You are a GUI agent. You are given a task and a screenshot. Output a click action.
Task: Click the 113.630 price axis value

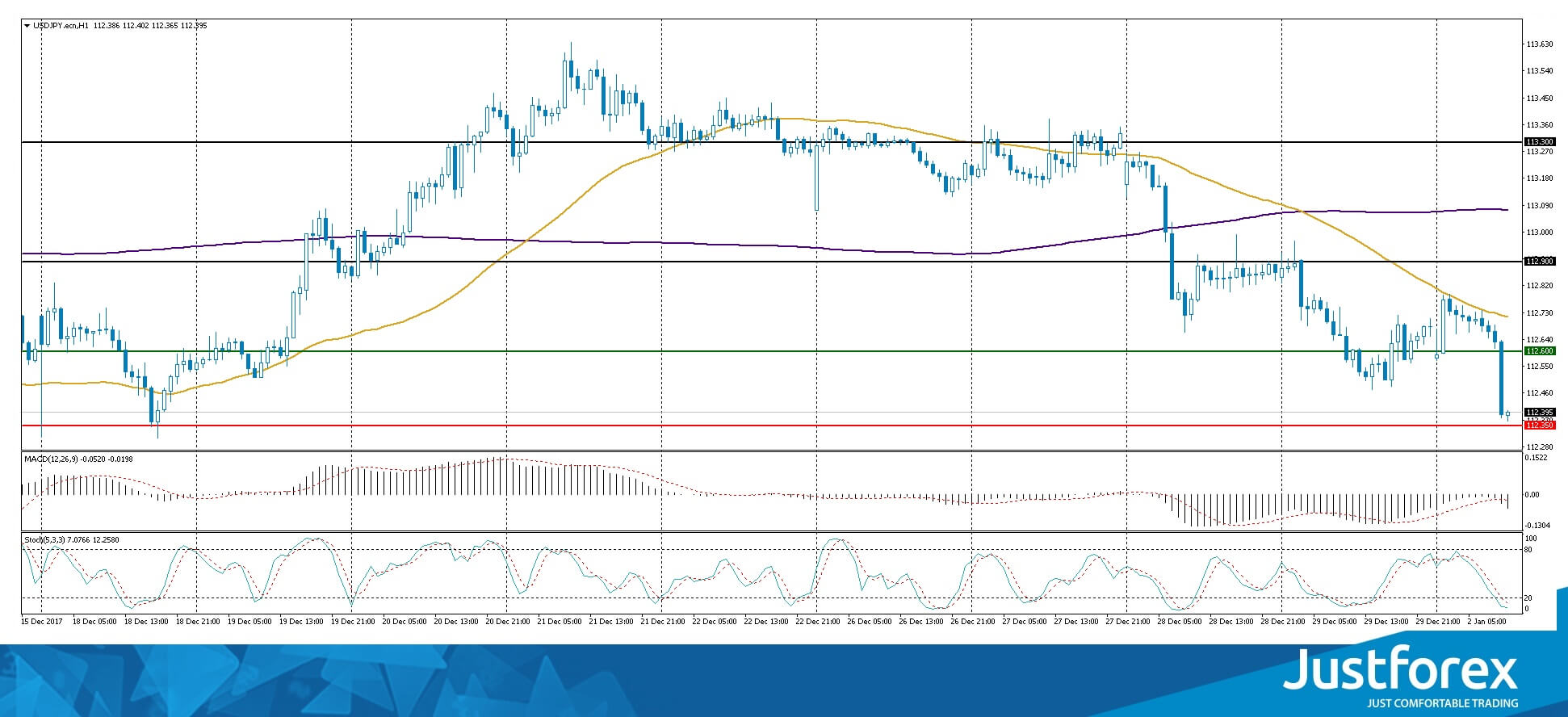(x=1540, y=44)
